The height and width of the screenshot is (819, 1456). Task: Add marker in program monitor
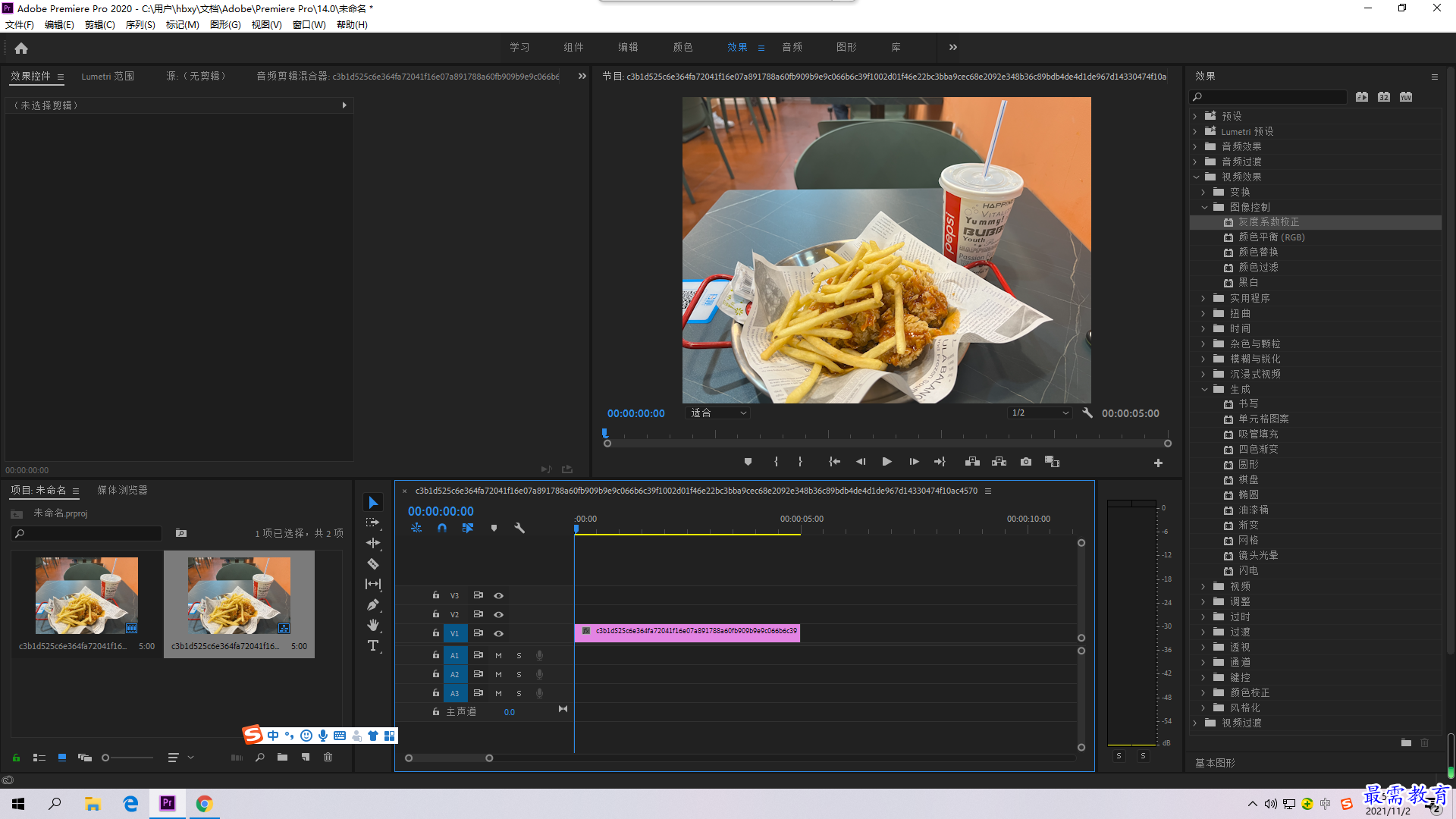click(x=748, y=462)
